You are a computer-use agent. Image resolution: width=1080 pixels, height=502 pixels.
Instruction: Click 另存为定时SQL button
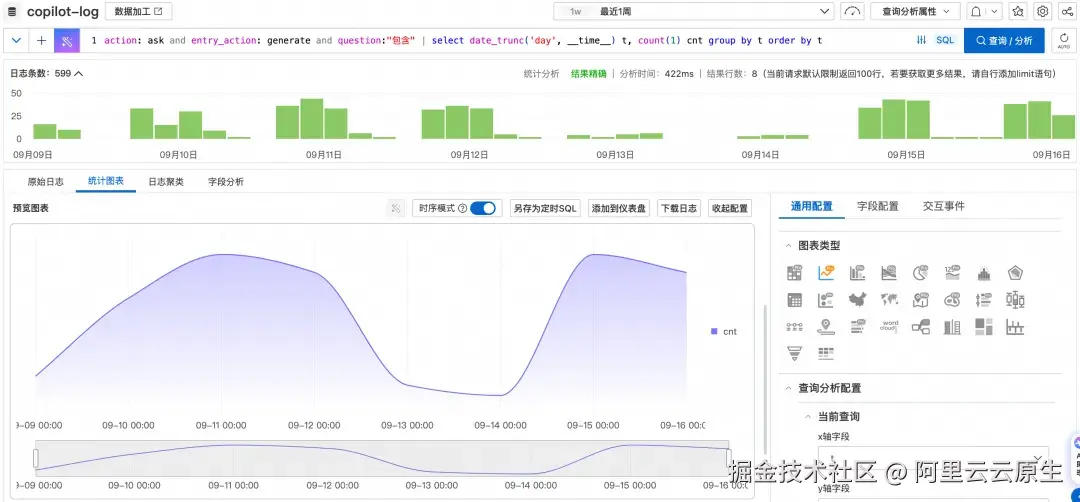coord(546,208)
